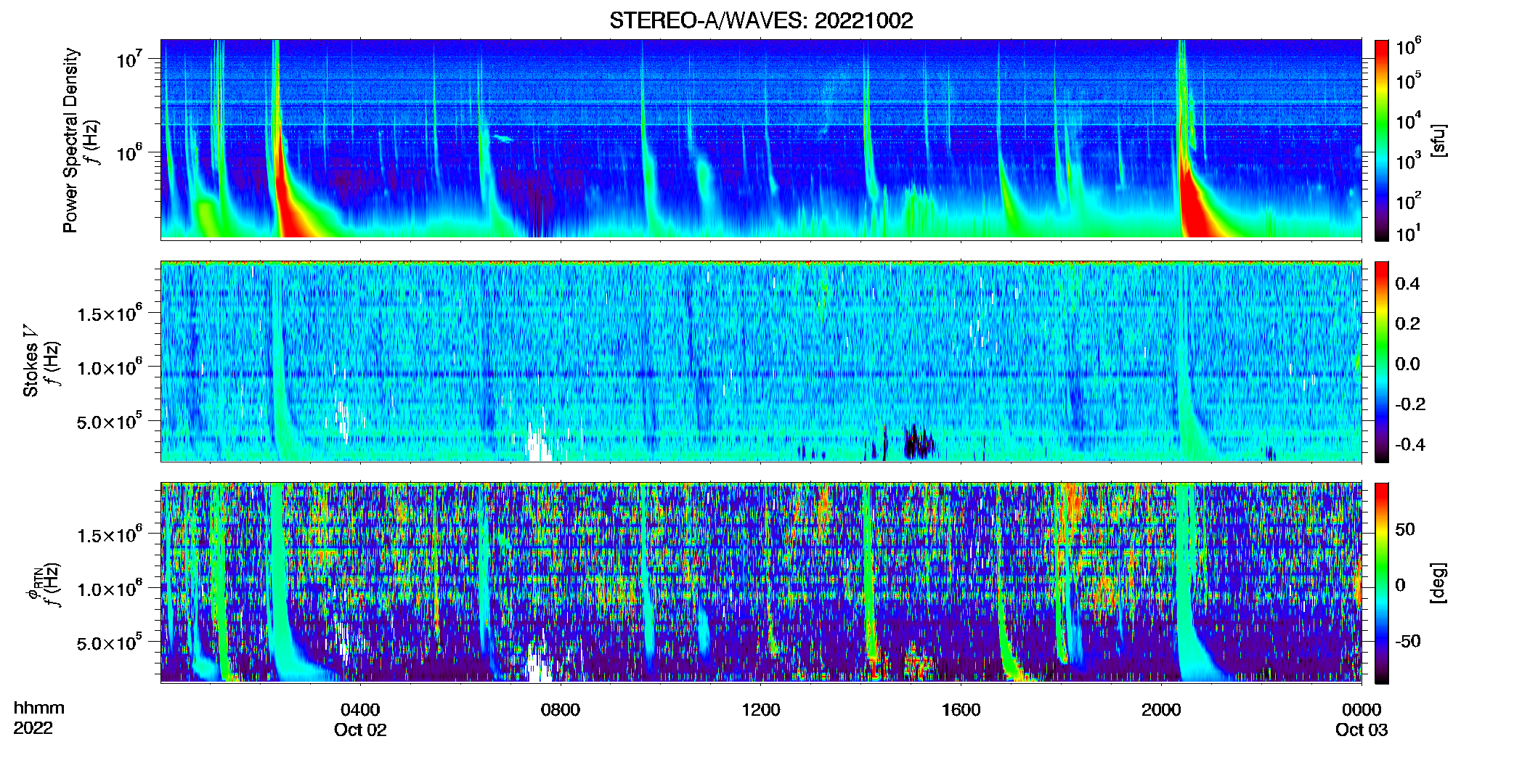The image size is (1522, 784).
Task: Click the 1200 time axis label
Action: click(x=760, y=710)
